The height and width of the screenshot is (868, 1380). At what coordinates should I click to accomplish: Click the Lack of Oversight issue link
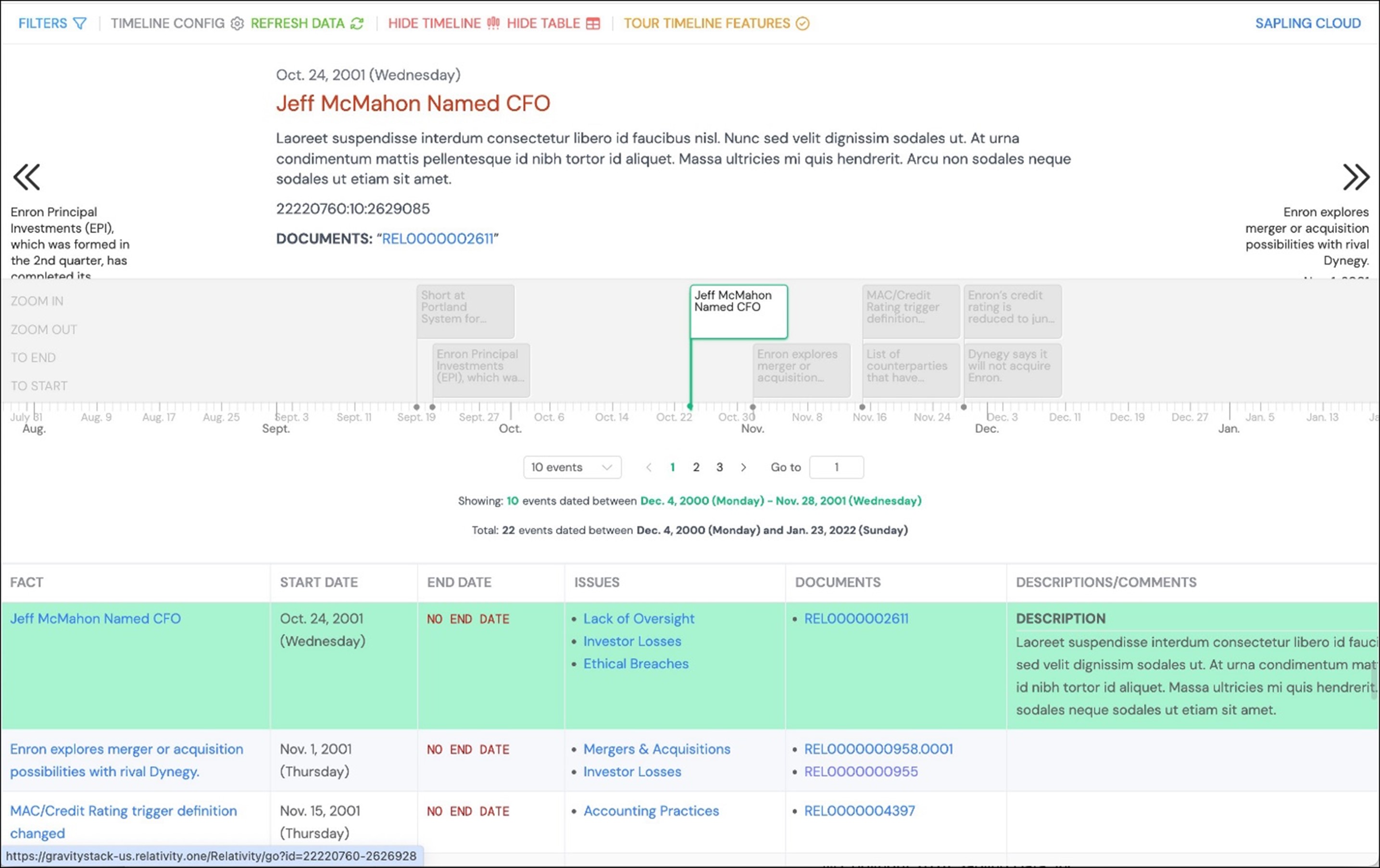click(x=639, y=619)
